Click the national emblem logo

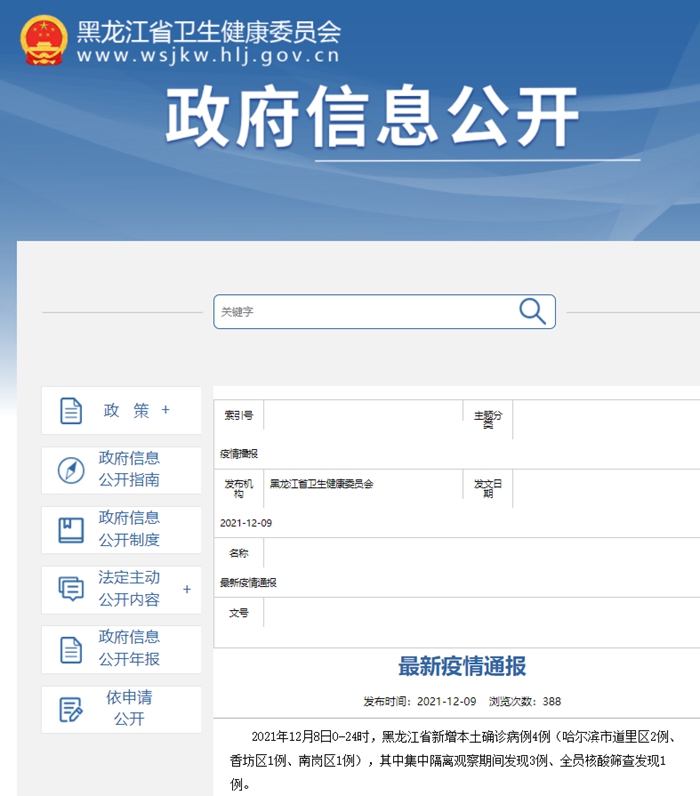click(43, 40)
